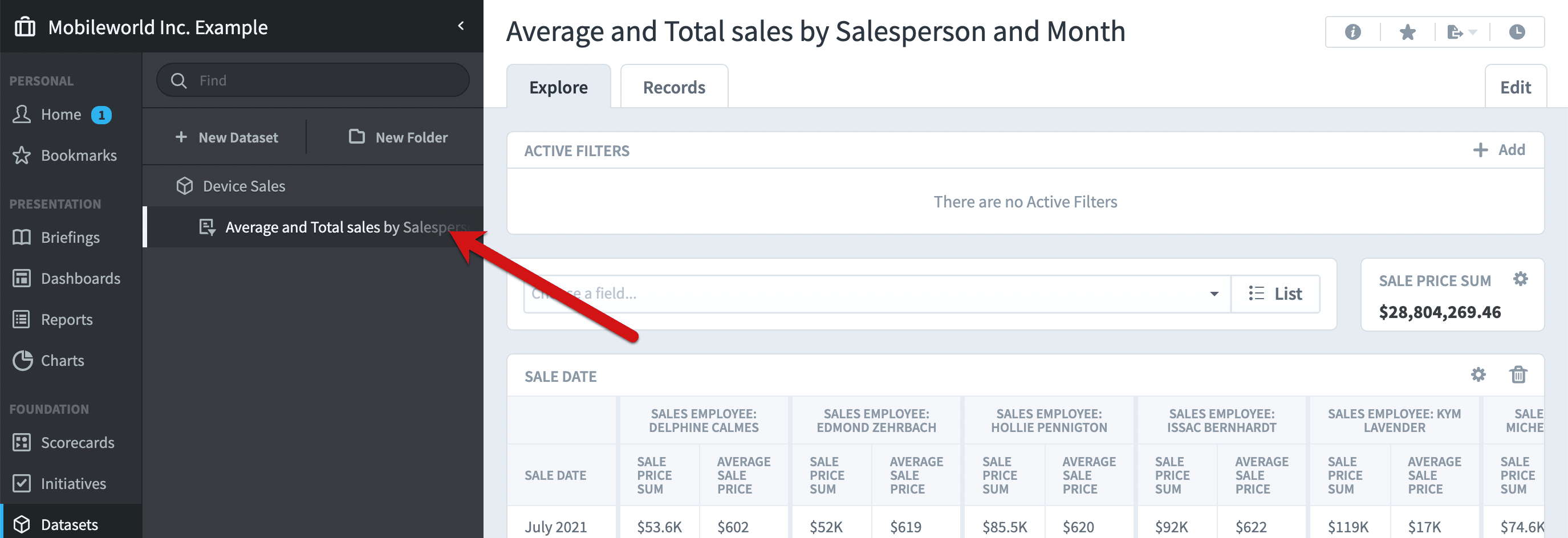
Task: Open Sale Price Sum gear settings
Action: (1521, 279)
